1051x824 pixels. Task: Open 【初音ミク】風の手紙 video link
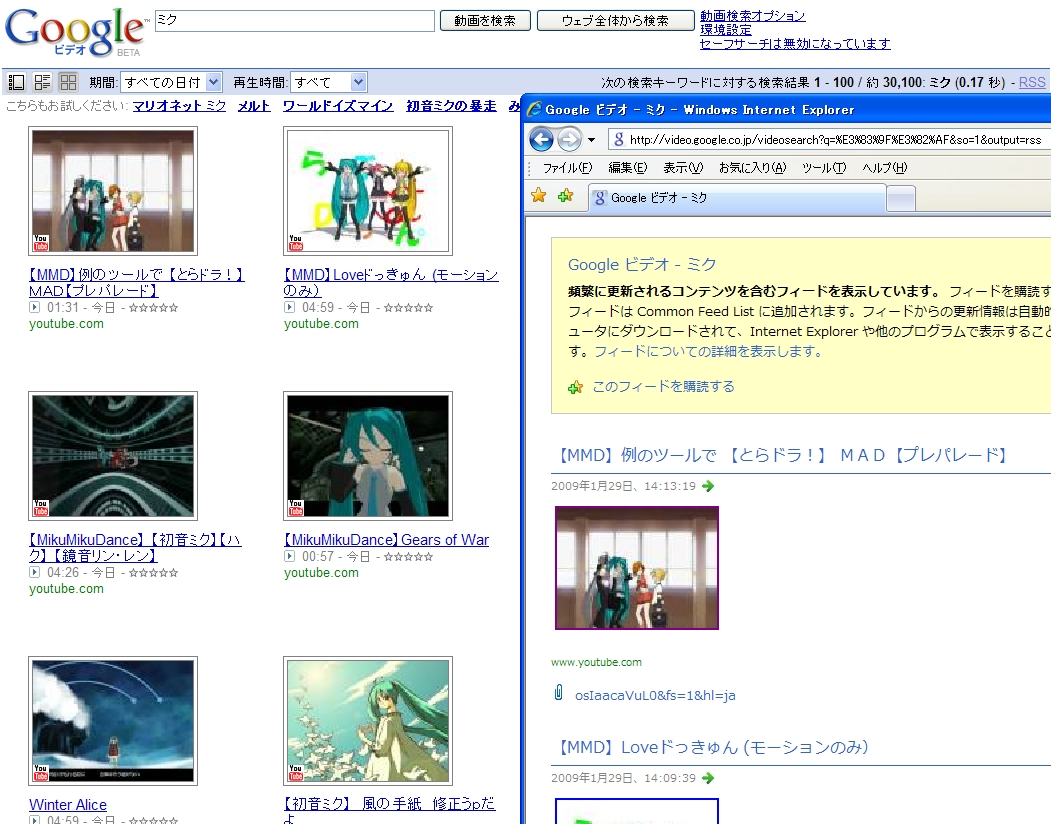[389, 809]
